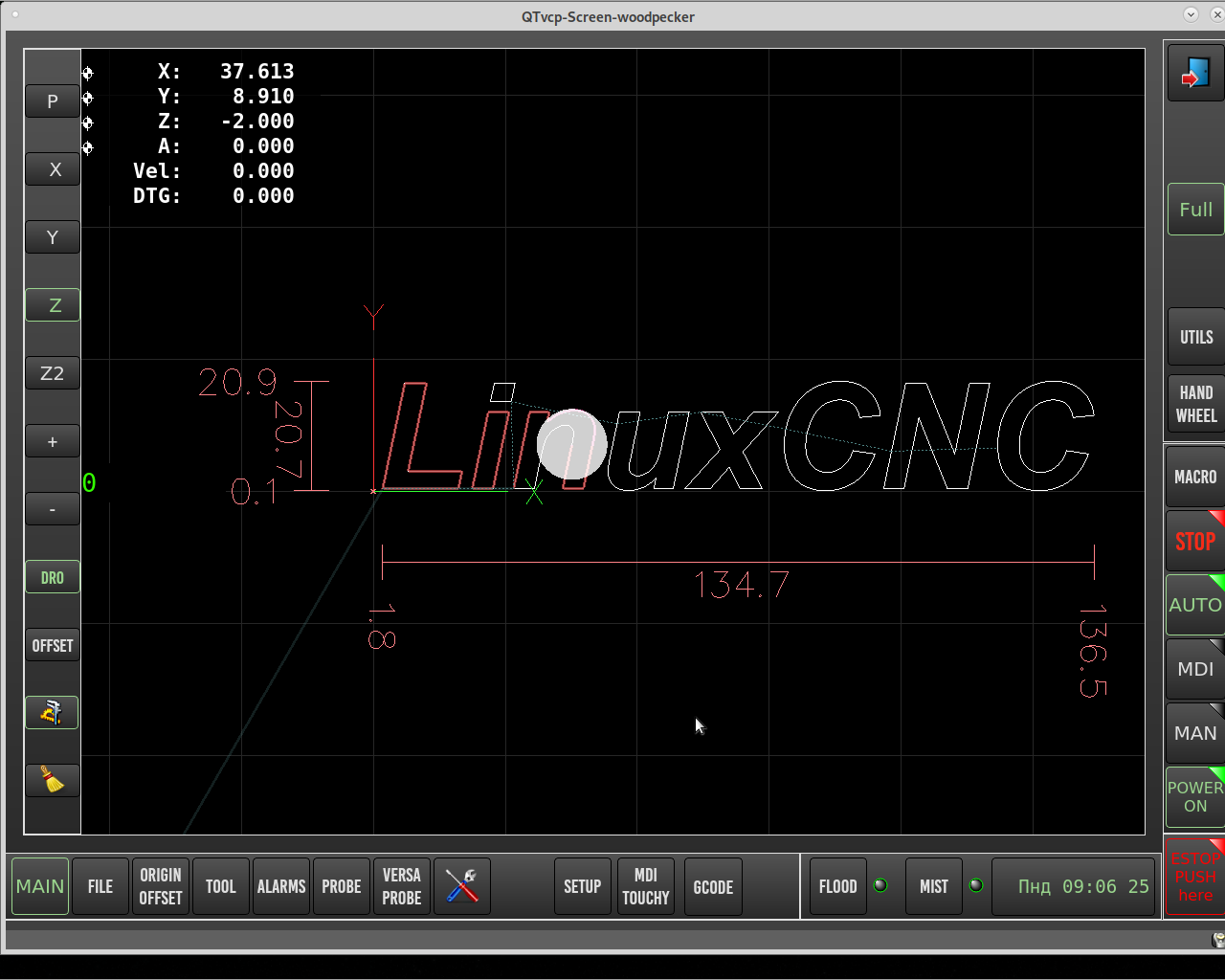Select MDI mode
1225x980 pixels.
[x=1195, y=669]
